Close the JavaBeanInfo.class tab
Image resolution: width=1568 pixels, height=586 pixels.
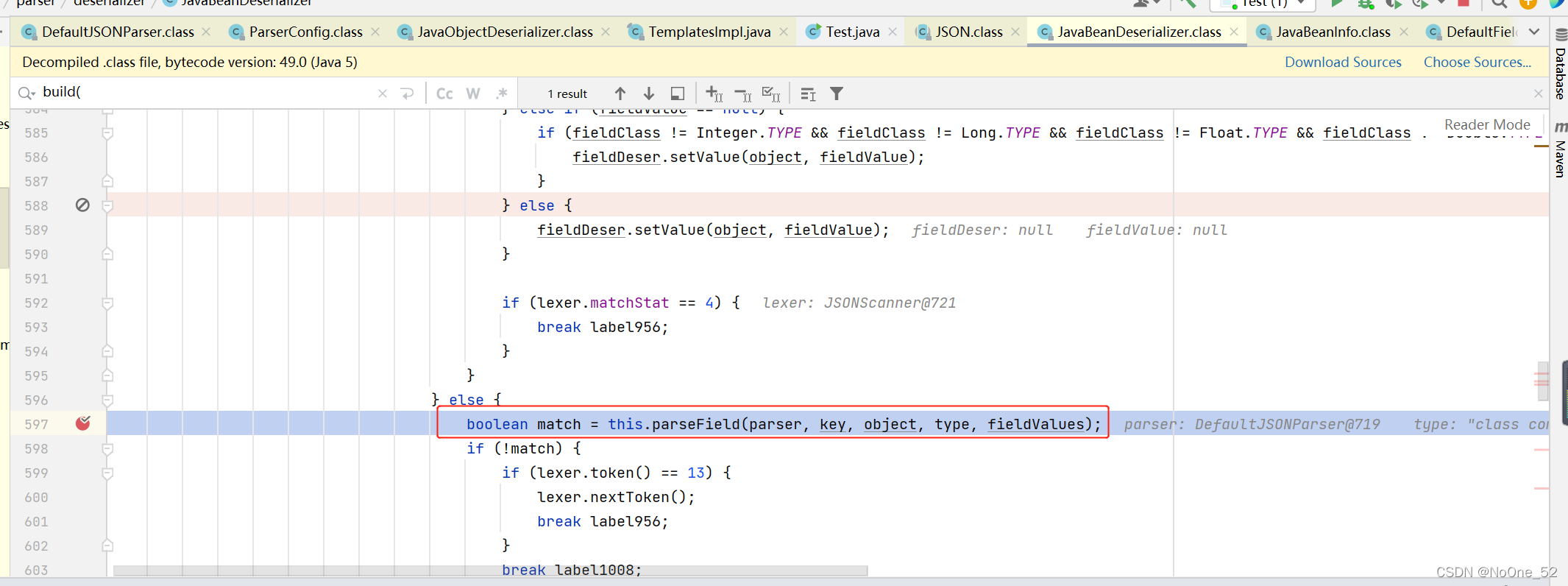1404,32
